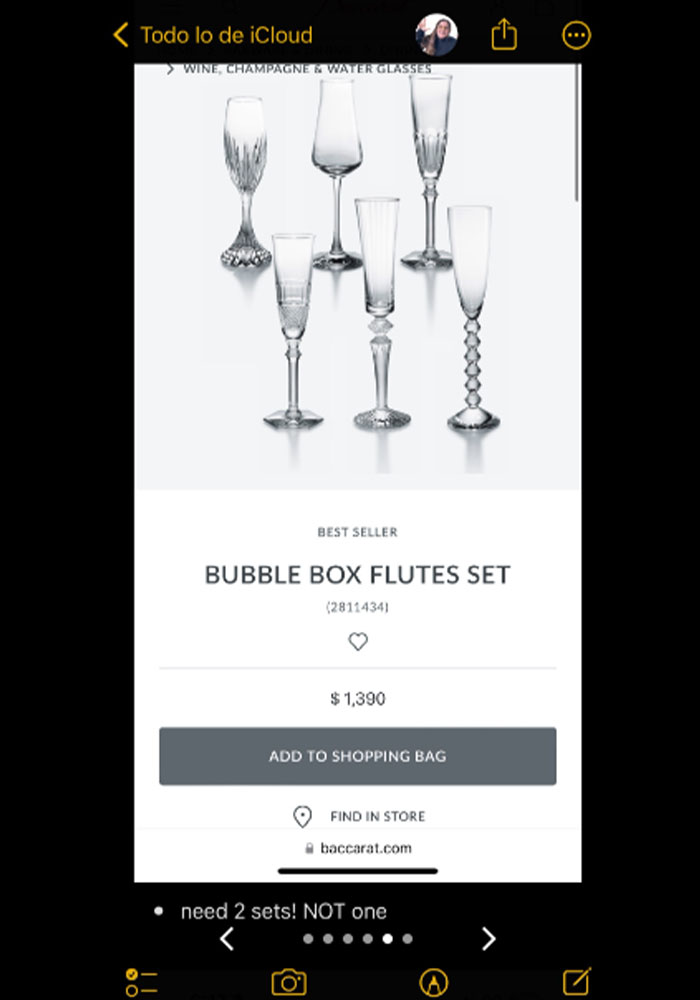Tap the collaborator profile avatar

437,36
